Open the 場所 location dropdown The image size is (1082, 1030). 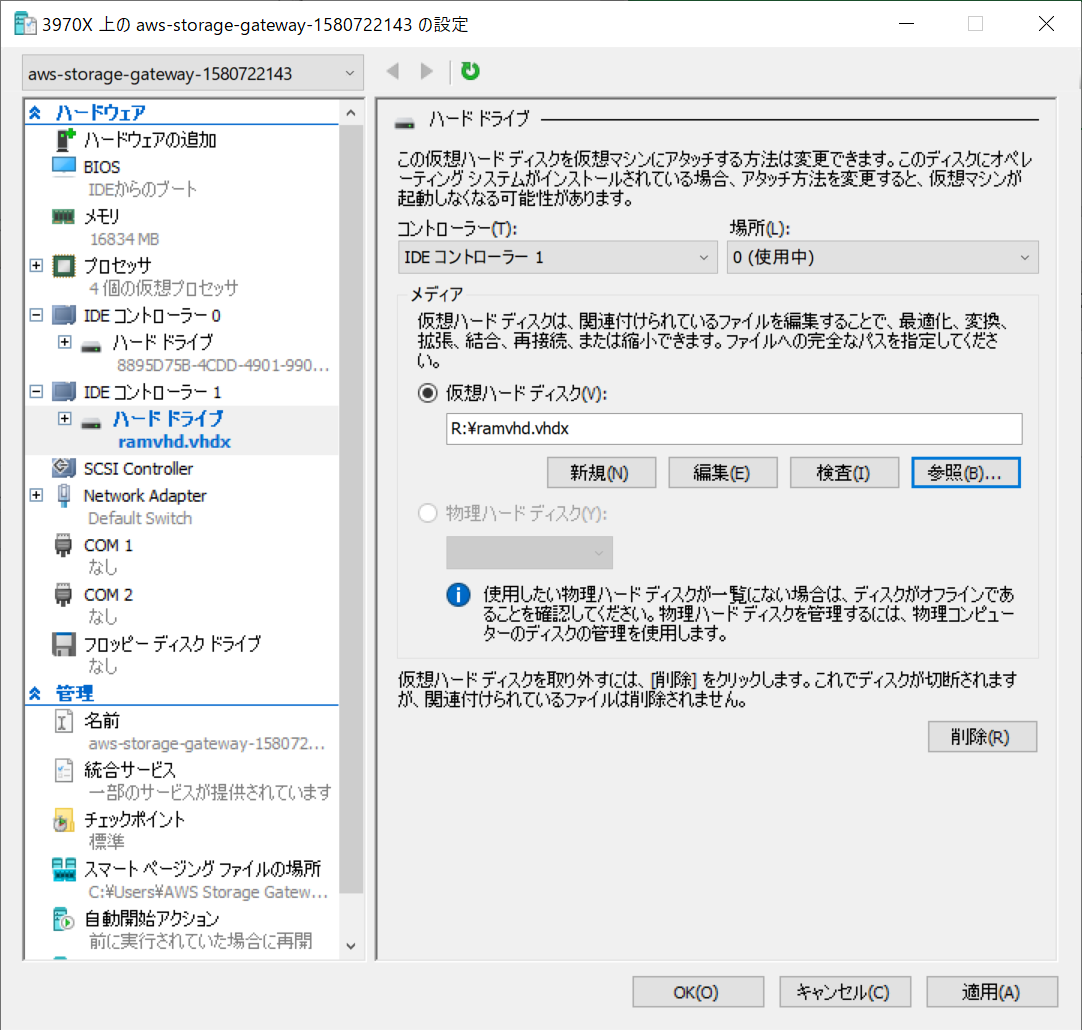883,257
